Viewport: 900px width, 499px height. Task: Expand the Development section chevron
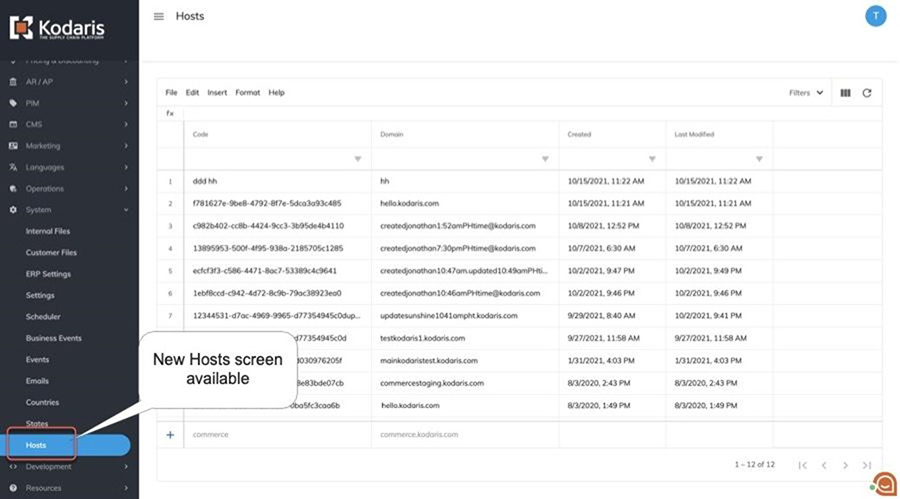[x=126, y=467]
